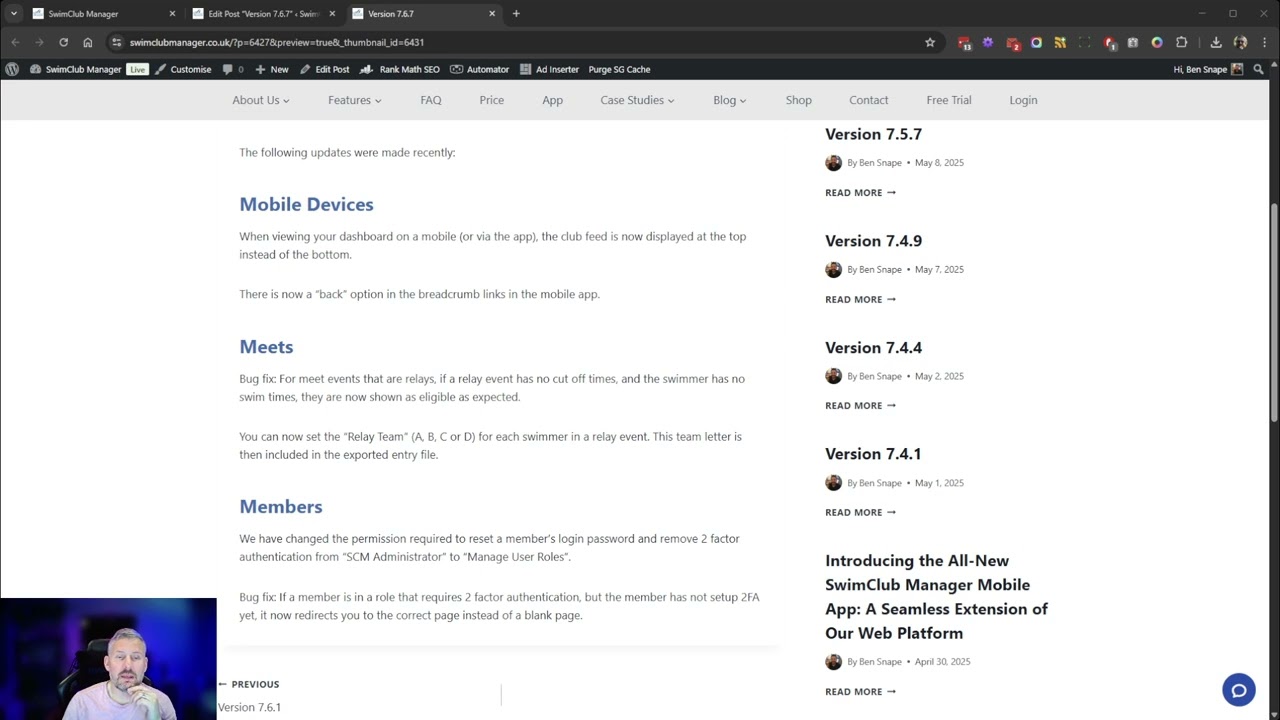
Task: Open the Chrome three-dot menu
Action: [1264, 42]
